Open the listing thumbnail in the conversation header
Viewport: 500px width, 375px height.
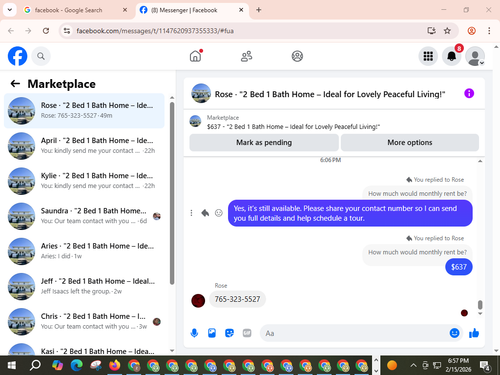(201, 93)
